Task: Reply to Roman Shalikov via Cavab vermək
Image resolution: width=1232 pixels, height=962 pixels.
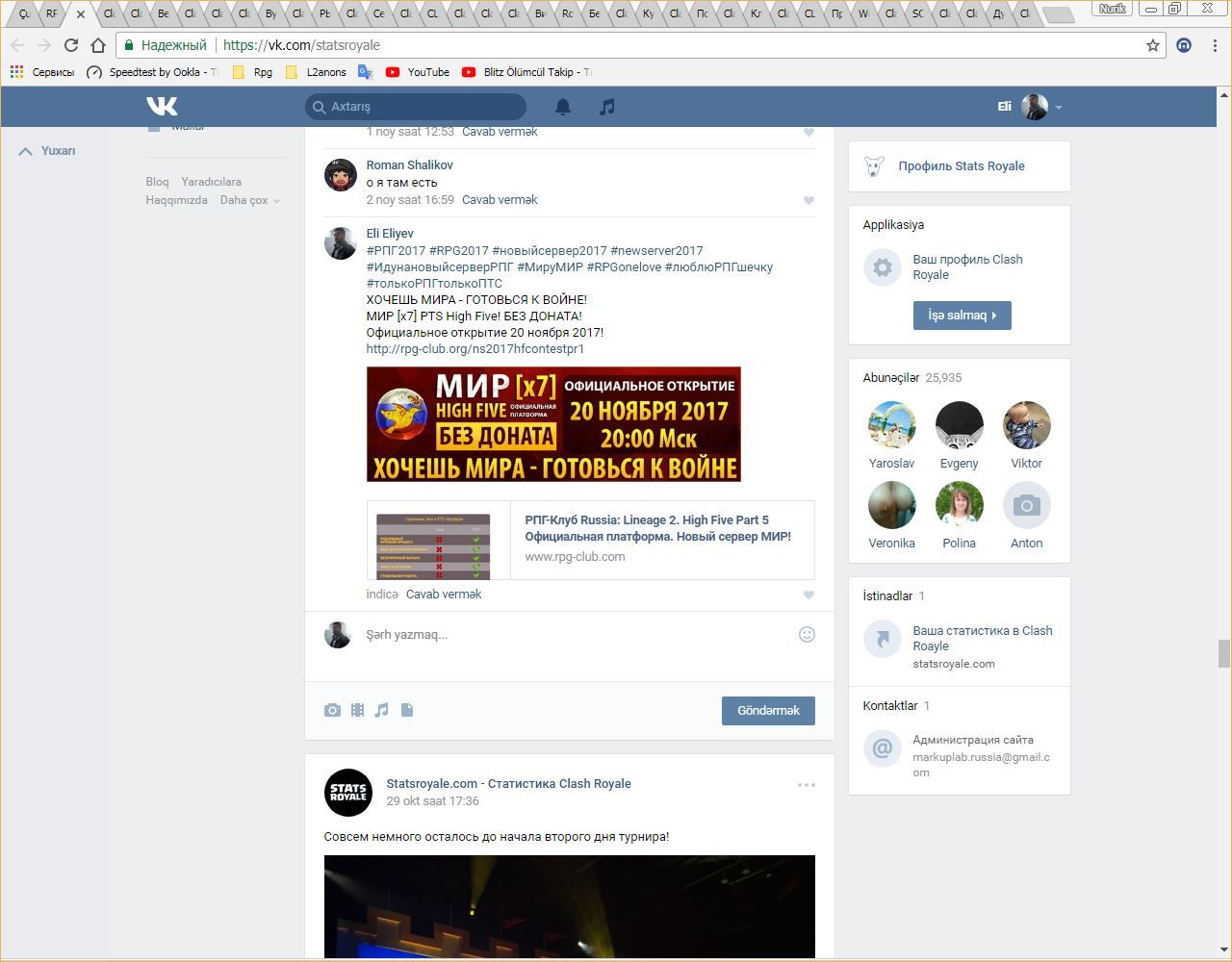Action: click(500, 200)
